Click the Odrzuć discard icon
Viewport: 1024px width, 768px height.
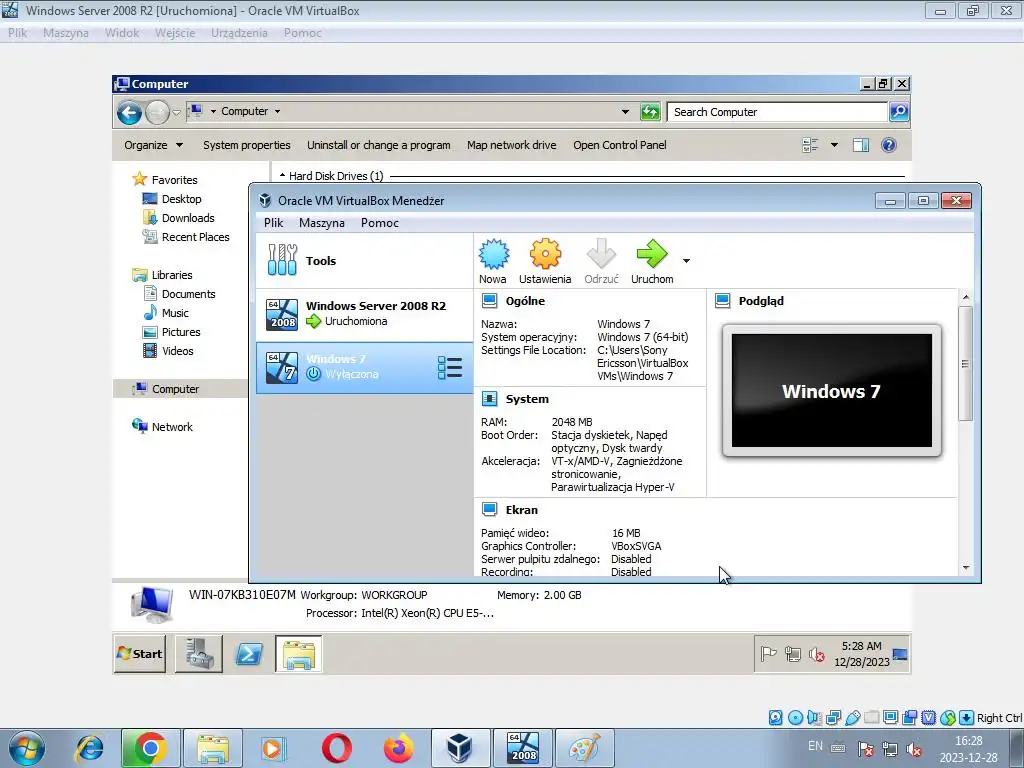click(601, 261)
